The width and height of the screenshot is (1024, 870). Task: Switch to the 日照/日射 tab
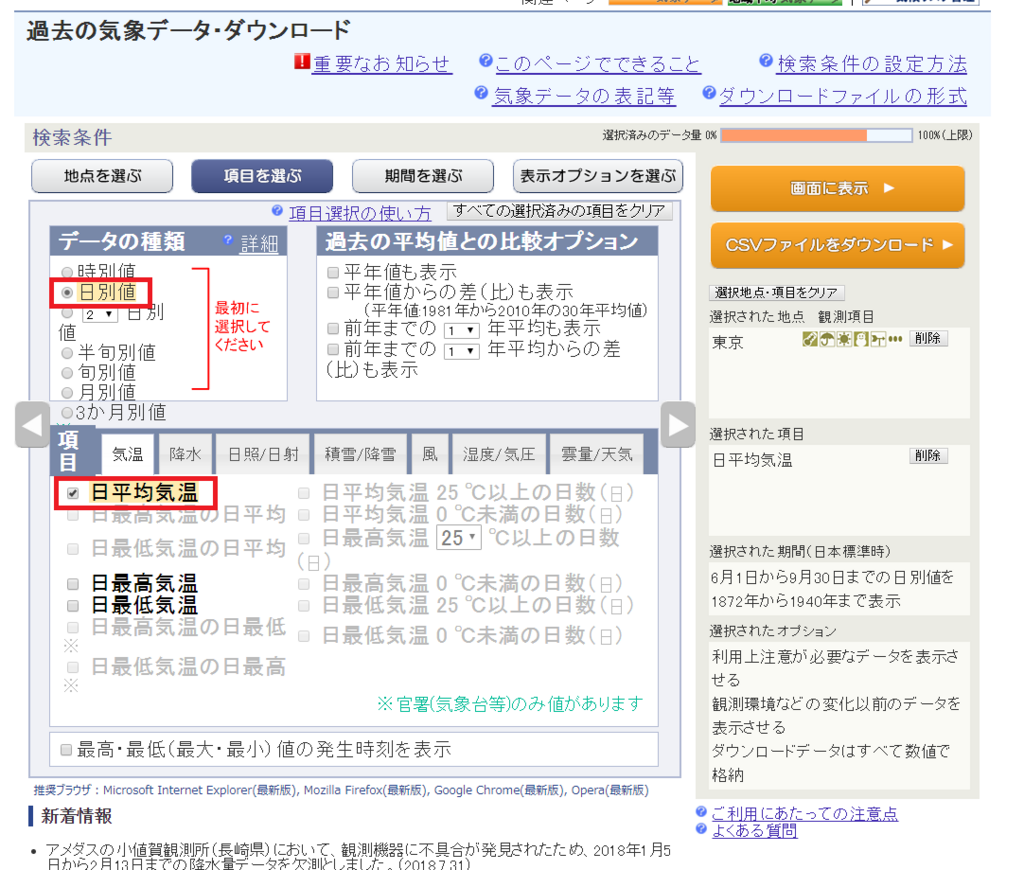click(263, 454)
